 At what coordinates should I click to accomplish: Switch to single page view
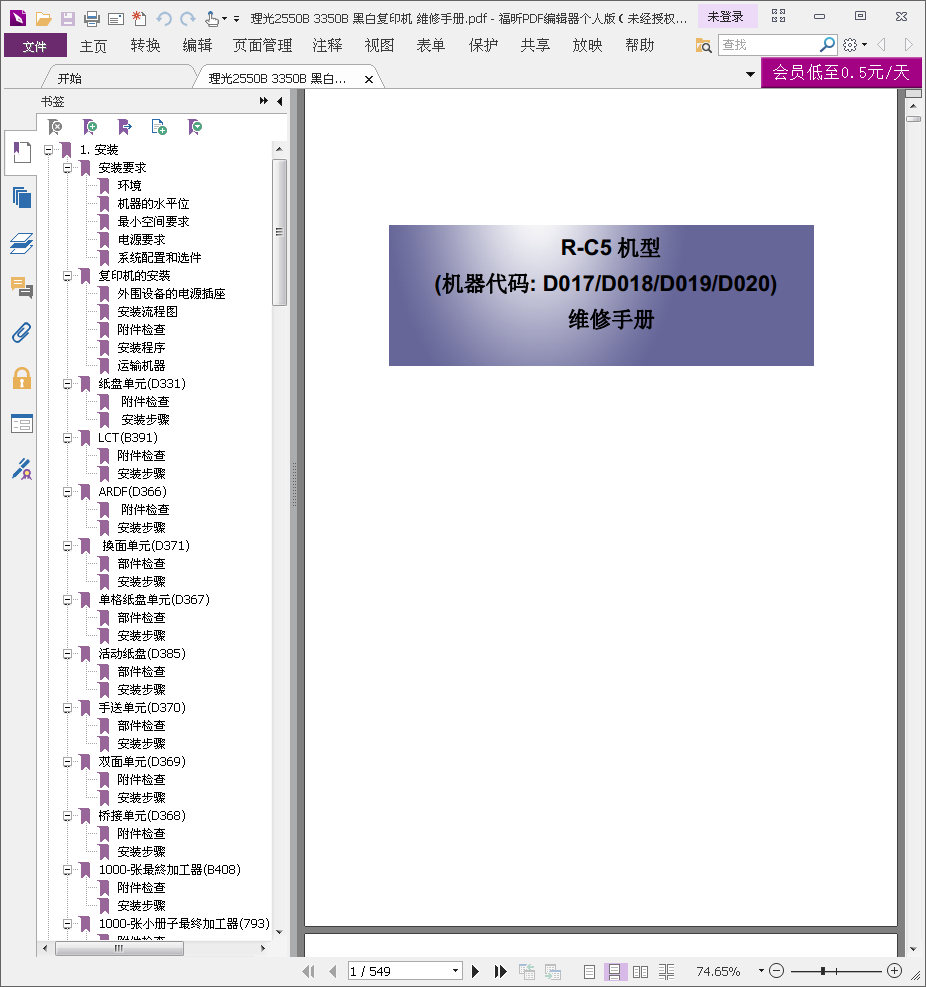tap(589, 971)
